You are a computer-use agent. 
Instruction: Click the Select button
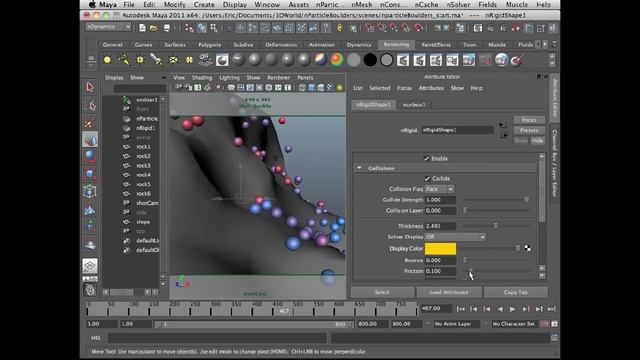382,292
